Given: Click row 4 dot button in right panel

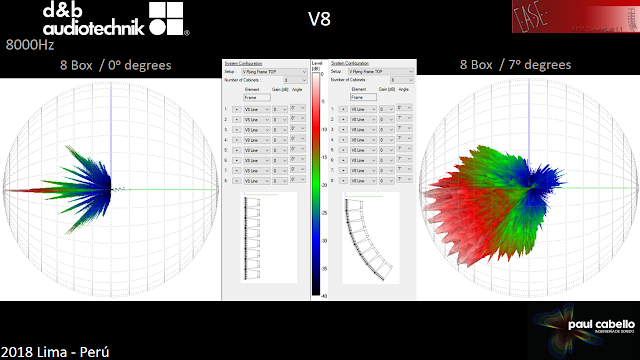Looking at the screenshot, I should pos(343,140).
